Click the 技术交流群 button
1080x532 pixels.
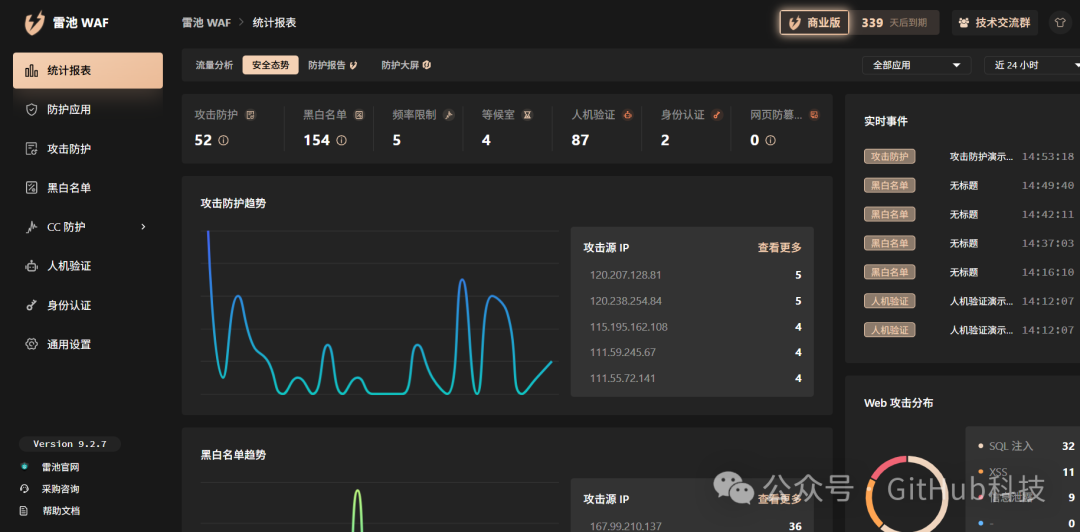tap(995, 23)
